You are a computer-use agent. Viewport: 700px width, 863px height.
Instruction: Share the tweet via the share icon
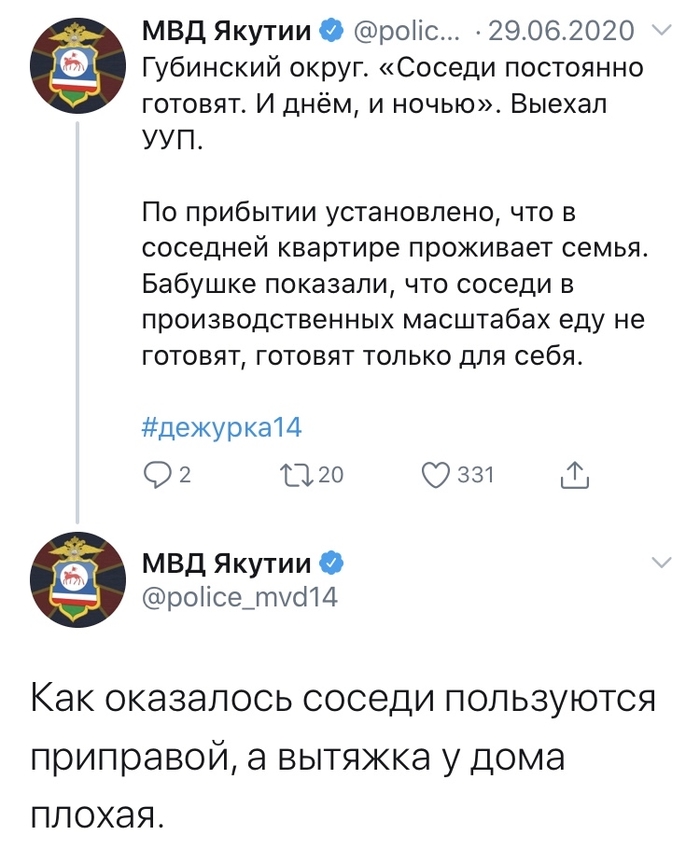click(575, 476)
